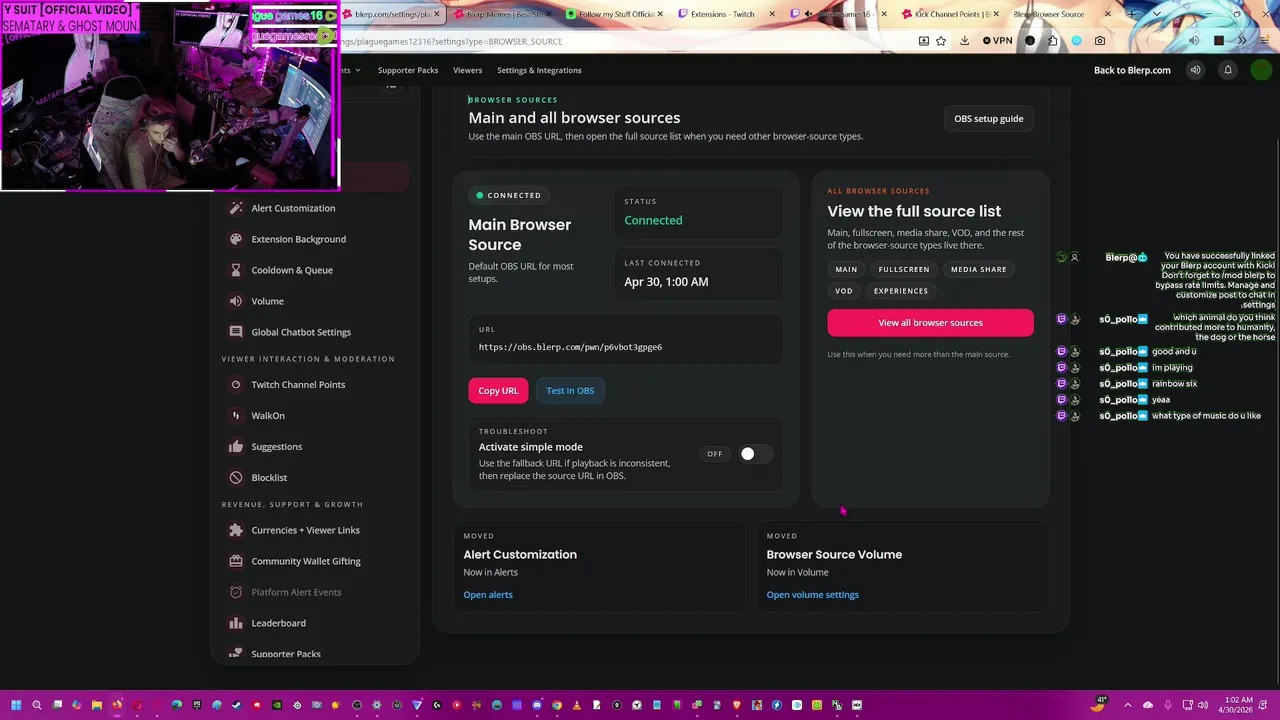Open the Leaderboard bar chart icon
The height and width of the screenshot is (720, 1280).
click(236, 623)
